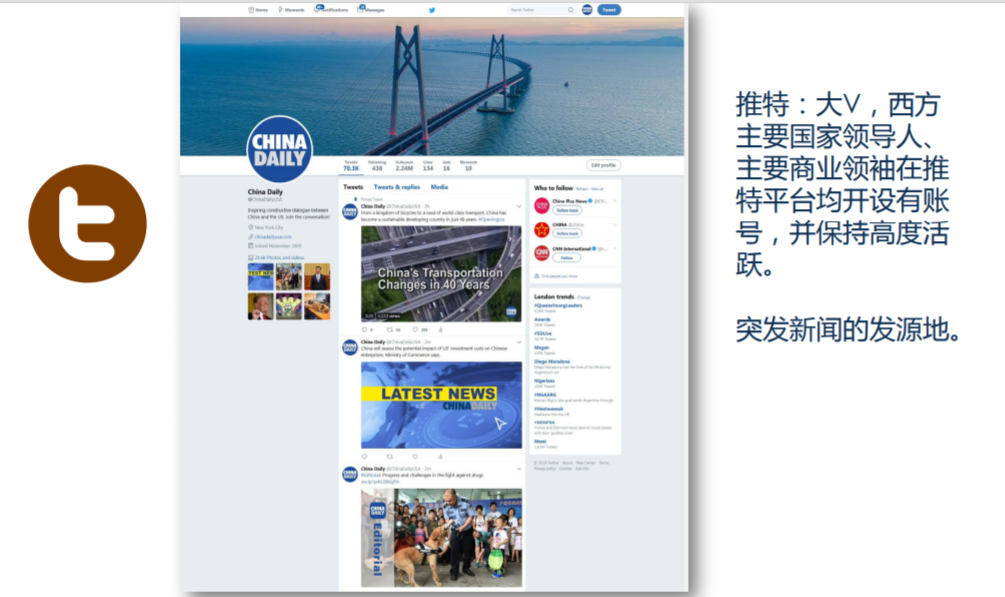Follow back China Plus News
The width and height of the screenshot is (1005, 597).
567,210
